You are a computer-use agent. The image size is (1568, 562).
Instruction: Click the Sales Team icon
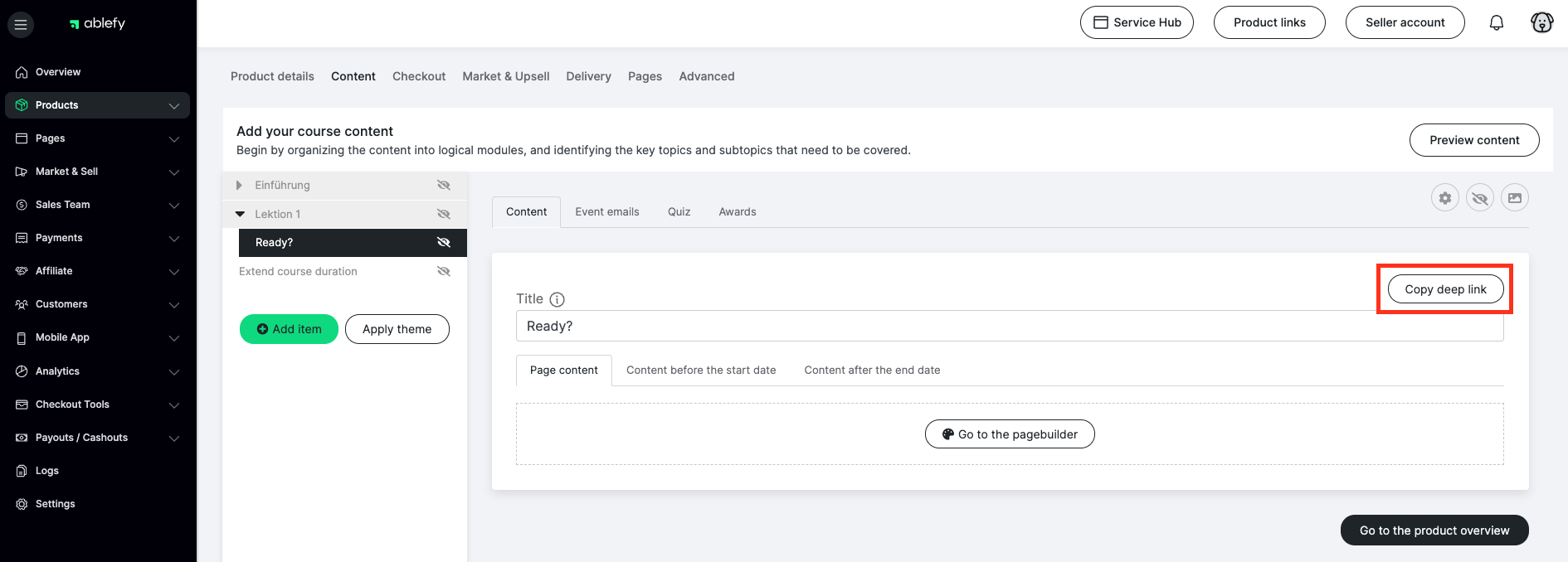[x=22, y=205]
